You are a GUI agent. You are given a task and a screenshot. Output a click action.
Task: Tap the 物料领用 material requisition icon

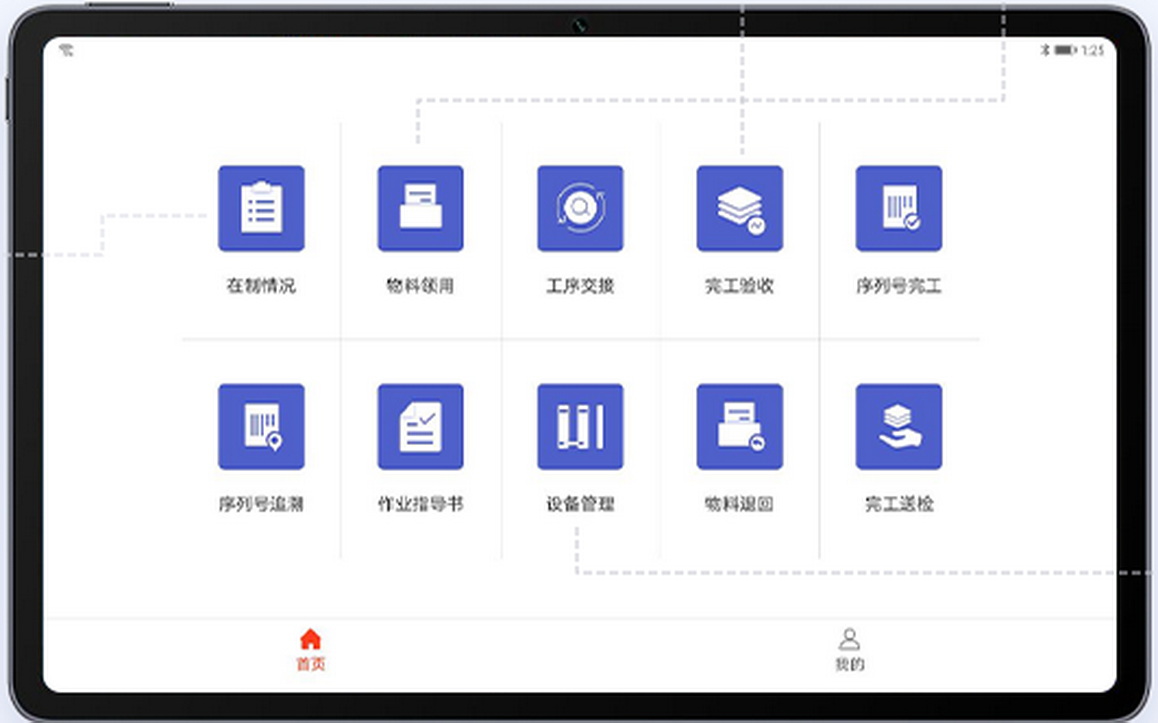click(x=420, y=208)
